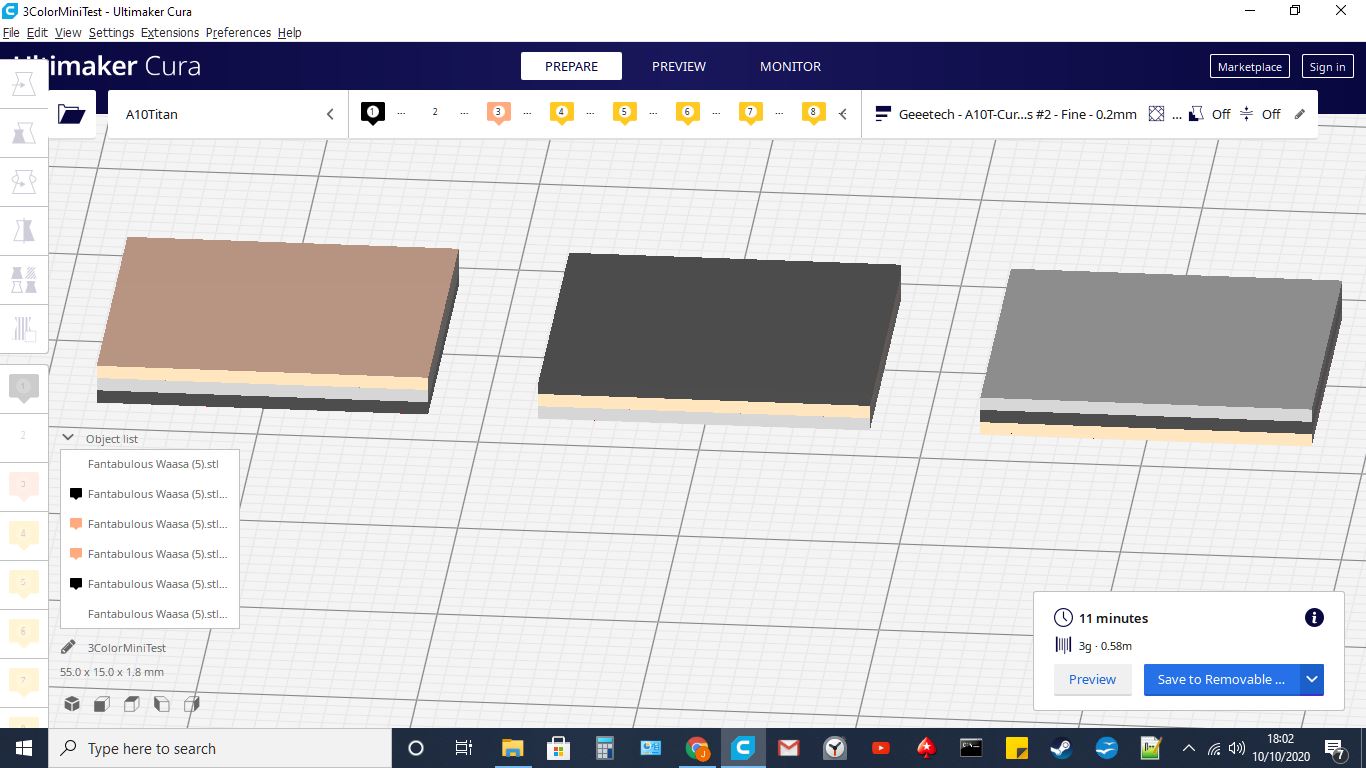Screen dimensions: 1366x768
Task: Open extruder 3 orange material tab
Action: coord(498,113)
